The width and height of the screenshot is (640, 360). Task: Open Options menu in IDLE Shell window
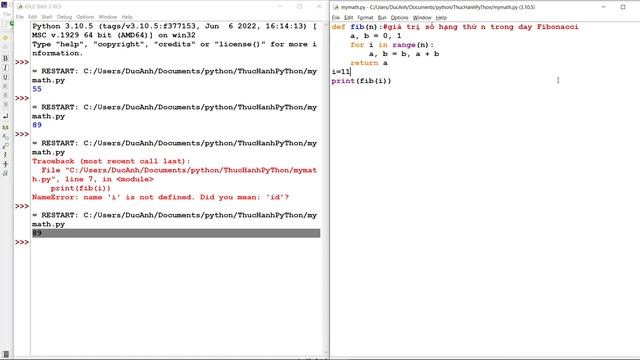click(85, 17)
